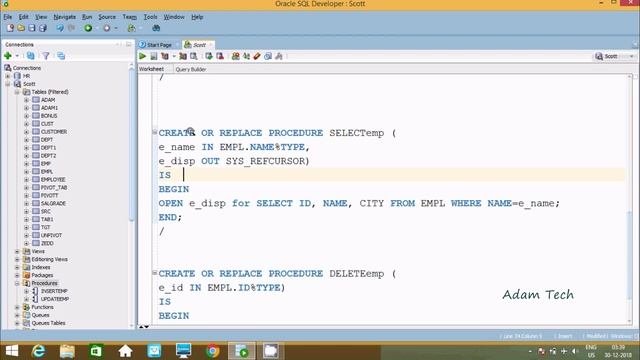
Task: Expand the Packages node
Action: (x=17, y=275)
